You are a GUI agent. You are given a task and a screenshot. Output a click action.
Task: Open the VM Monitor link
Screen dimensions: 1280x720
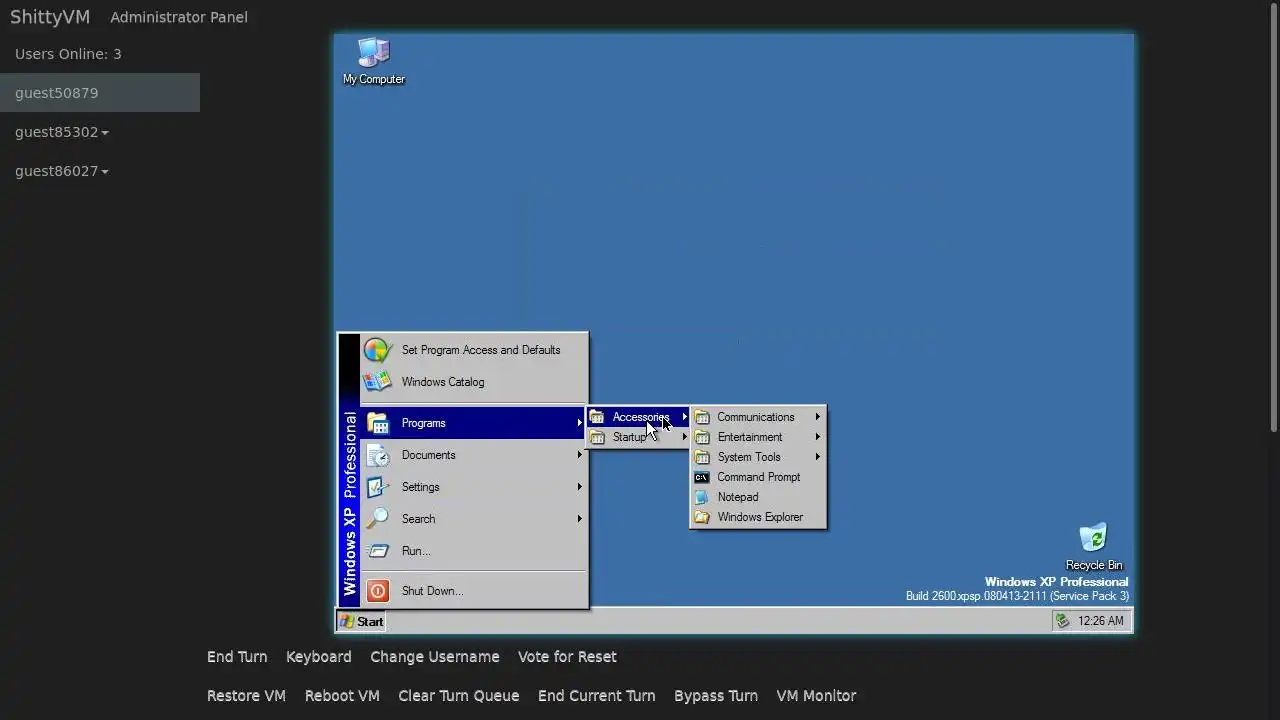pyautogui.click(x=816, y=696)
